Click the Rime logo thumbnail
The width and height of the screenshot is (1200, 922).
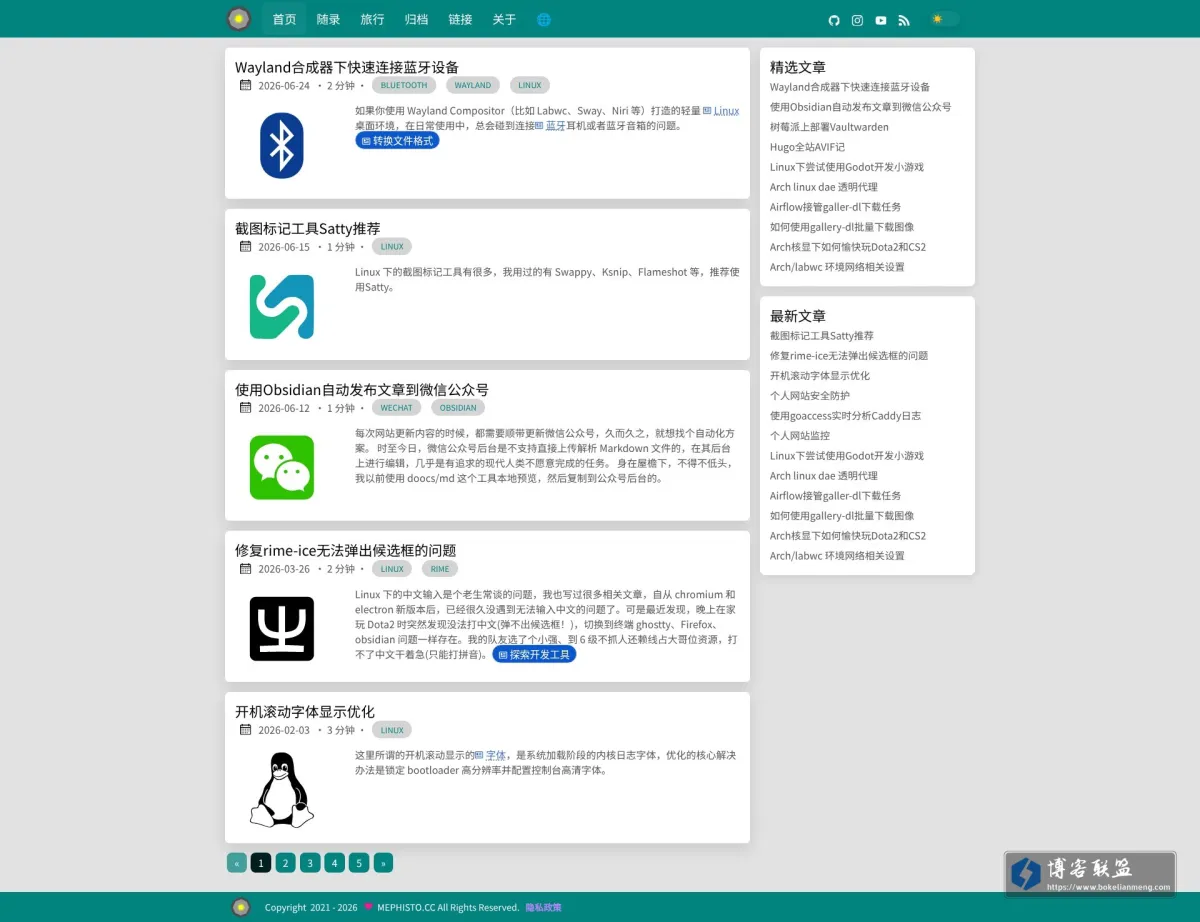click(282, 629)
